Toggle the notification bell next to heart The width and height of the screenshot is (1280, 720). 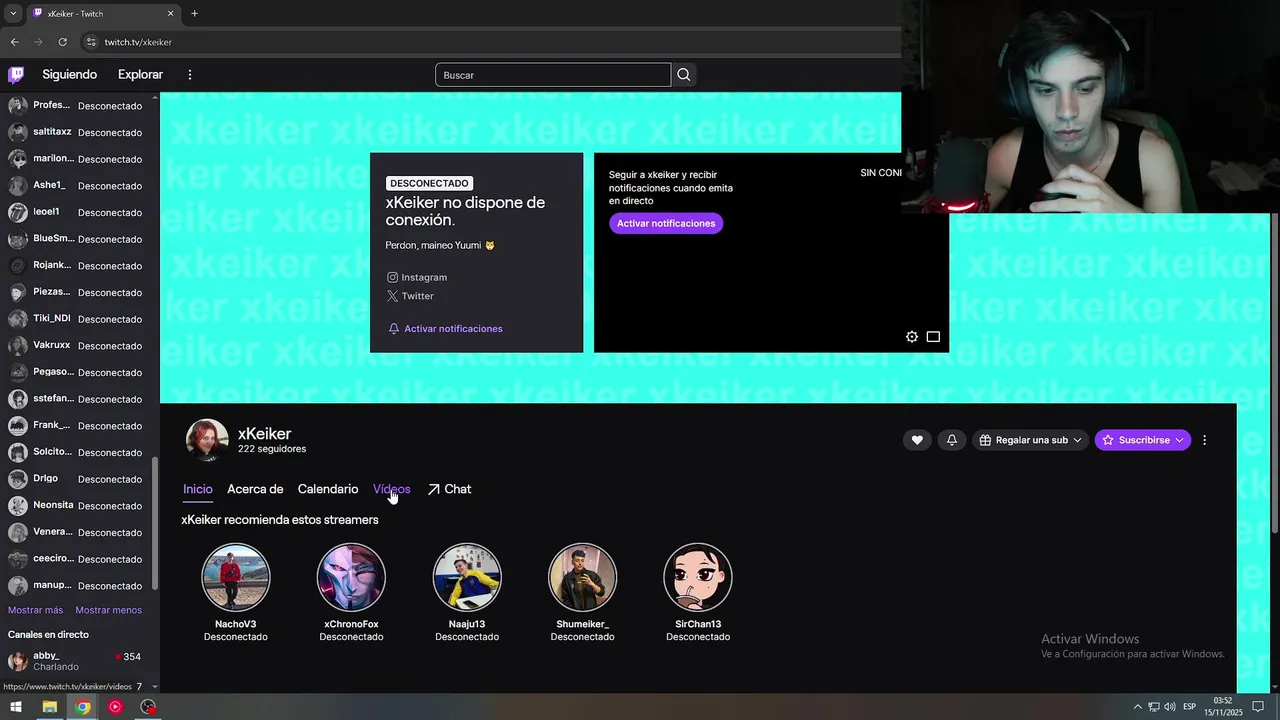pyautogui.click(x=952, y=440)
